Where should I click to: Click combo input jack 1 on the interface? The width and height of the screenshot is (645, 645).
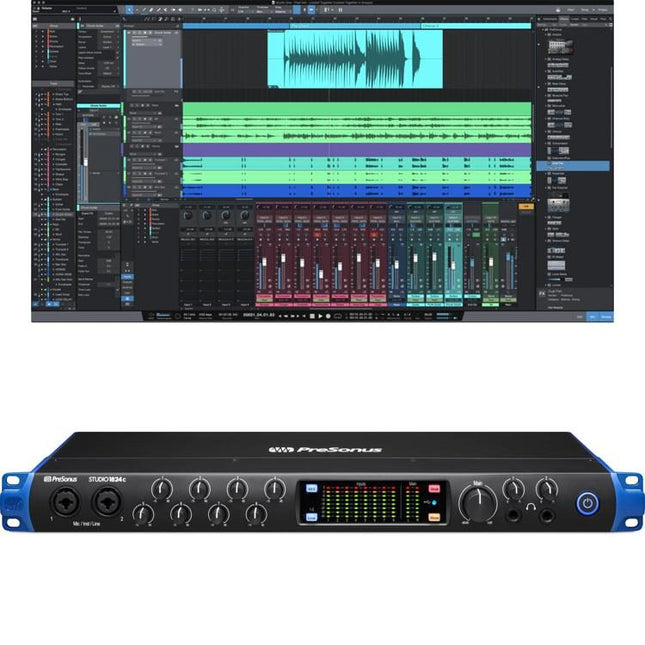(65, 501)
